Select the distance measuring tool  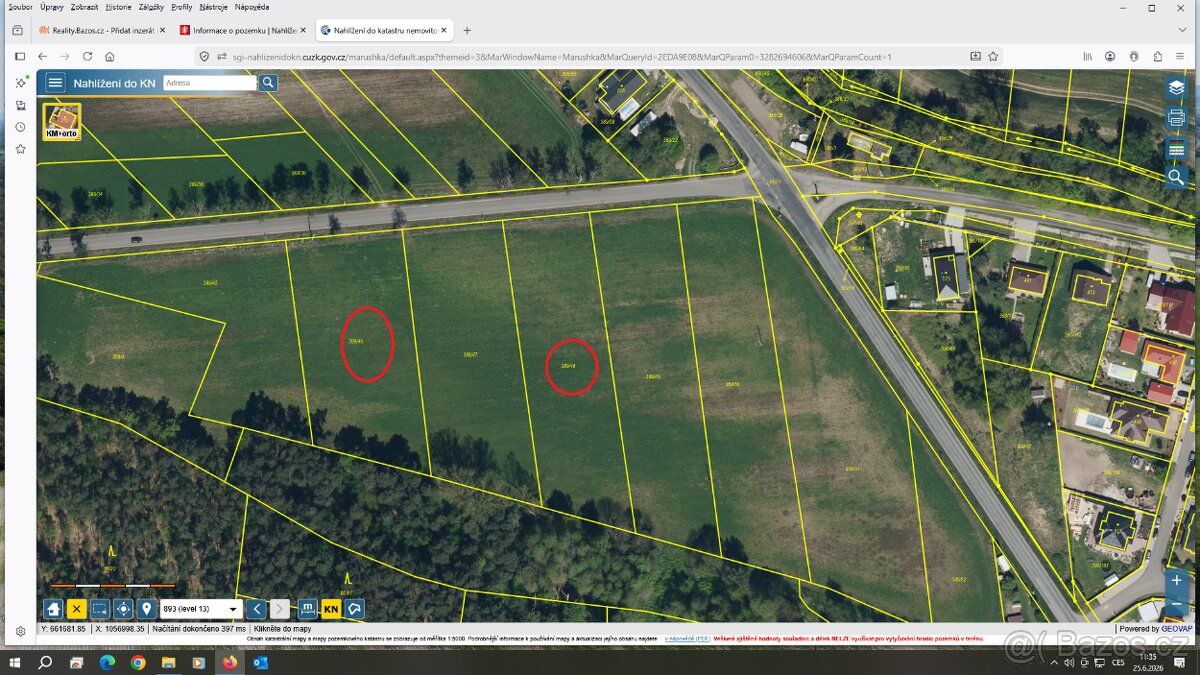(308, 608)
